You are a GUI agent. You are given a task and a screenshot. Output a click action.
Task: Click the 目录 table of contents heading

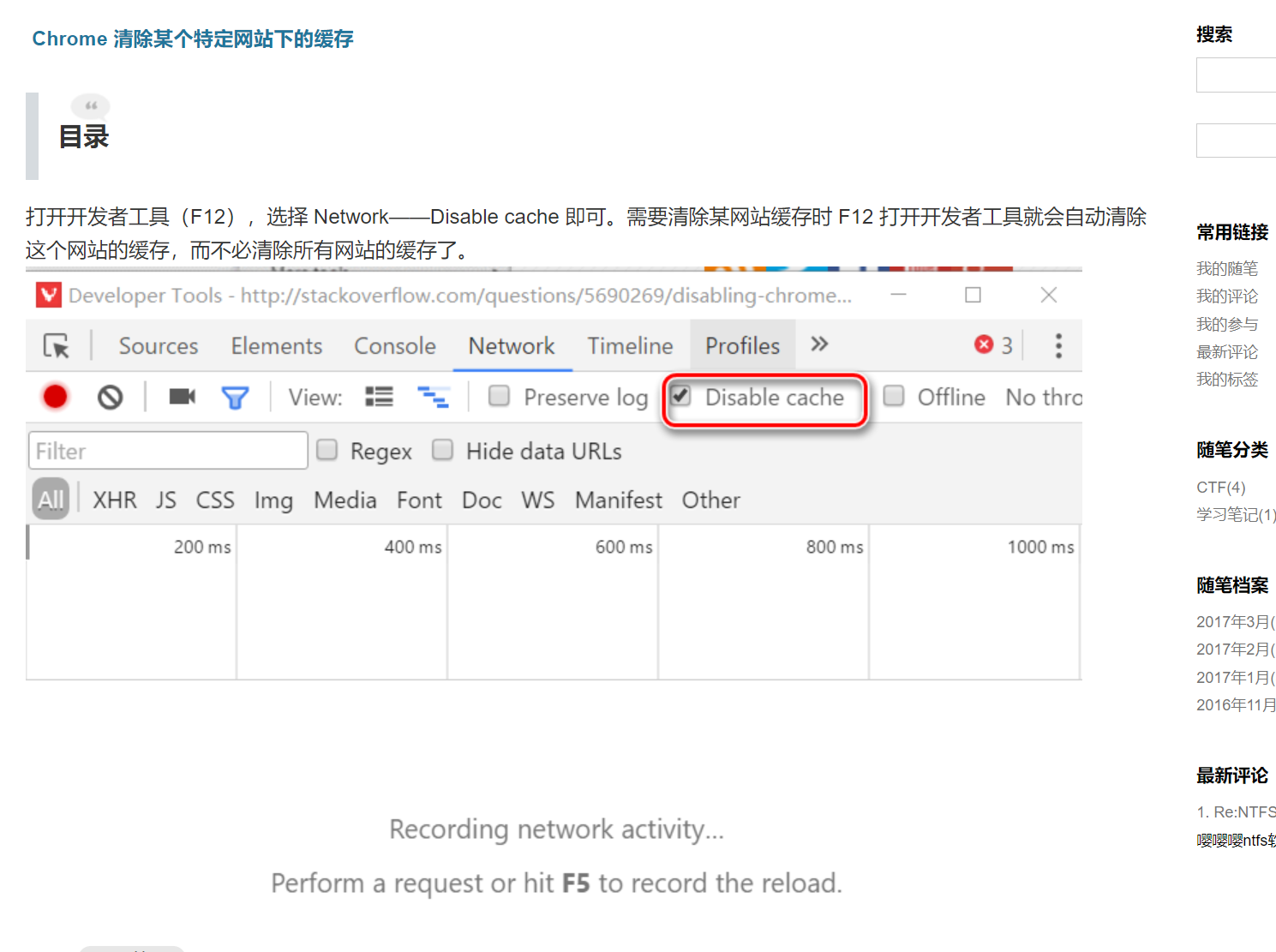[x=84, y=137]
